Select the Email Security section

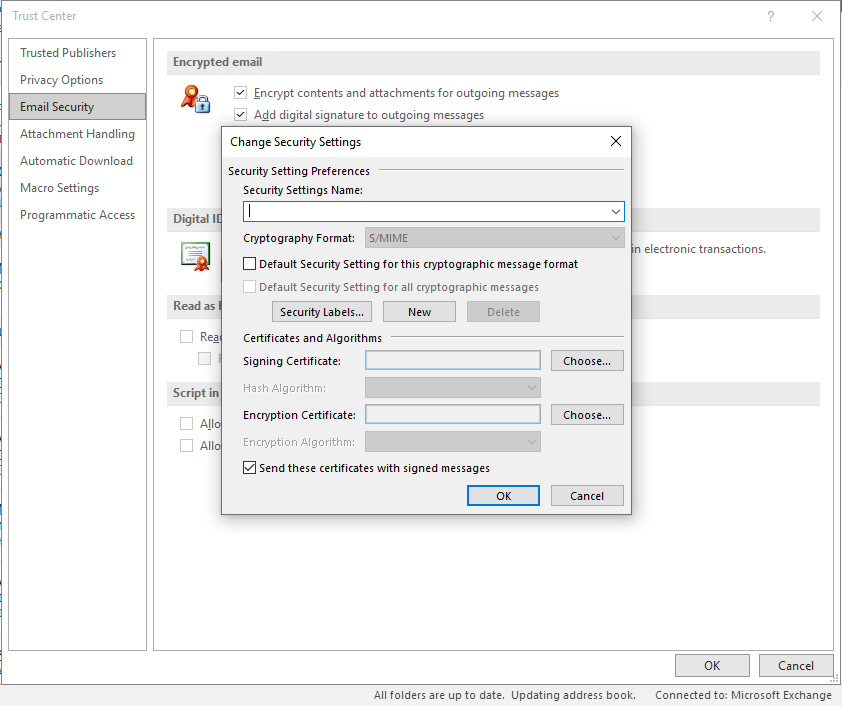pyautogui.click(x=77, y=106)
